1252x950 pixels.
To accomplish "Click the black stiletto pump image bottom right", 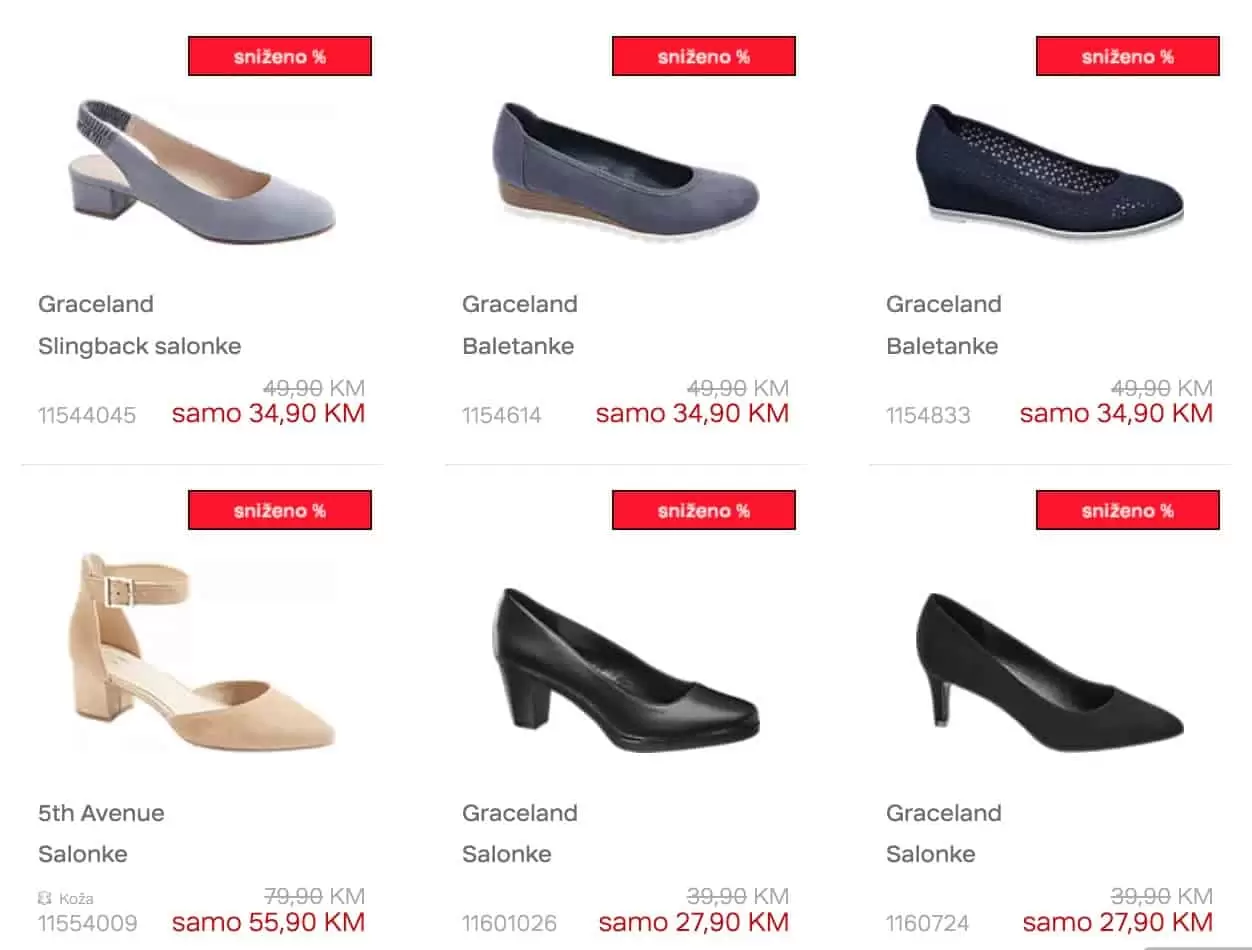I will point(1050,665).
